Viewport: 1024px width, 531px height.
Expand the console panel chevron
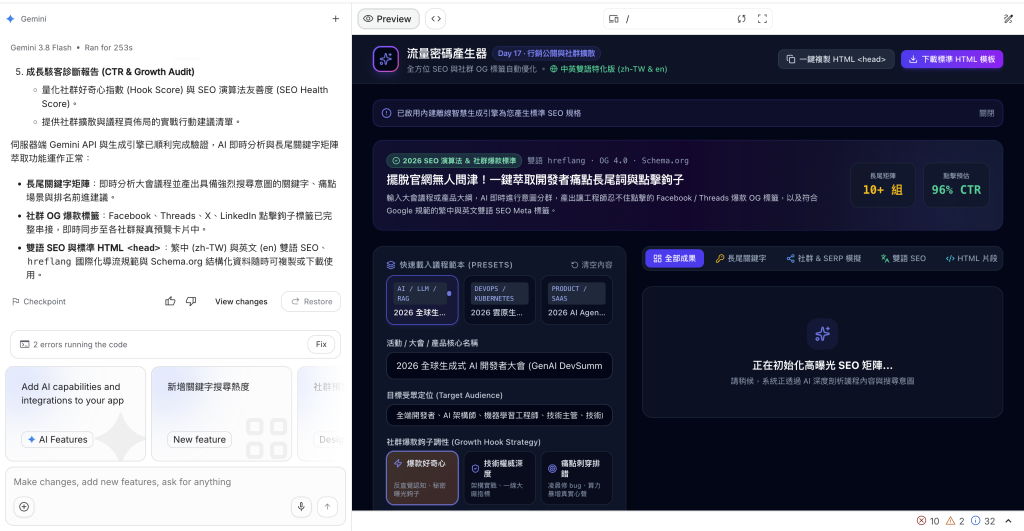click(x=1008, y=521)
